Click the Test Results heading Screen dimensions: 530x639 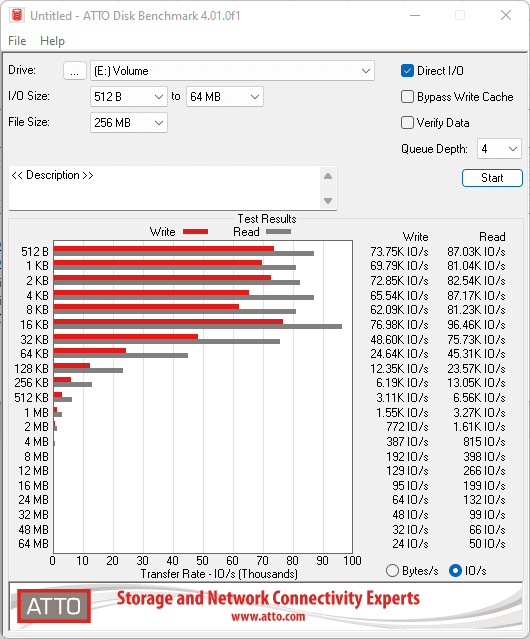[x=267, y=219]
